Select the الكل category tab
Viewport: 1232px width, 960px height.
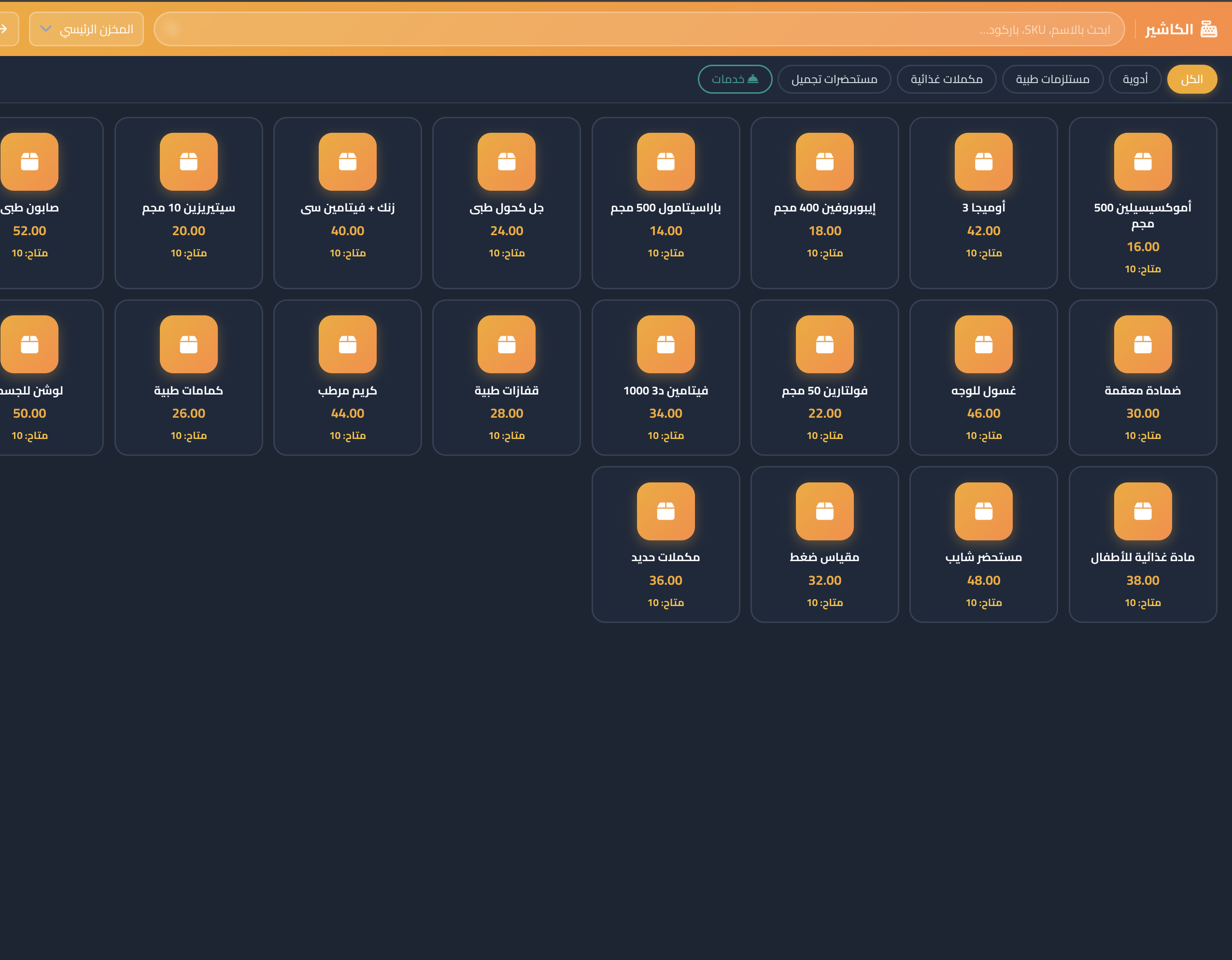1191,79
